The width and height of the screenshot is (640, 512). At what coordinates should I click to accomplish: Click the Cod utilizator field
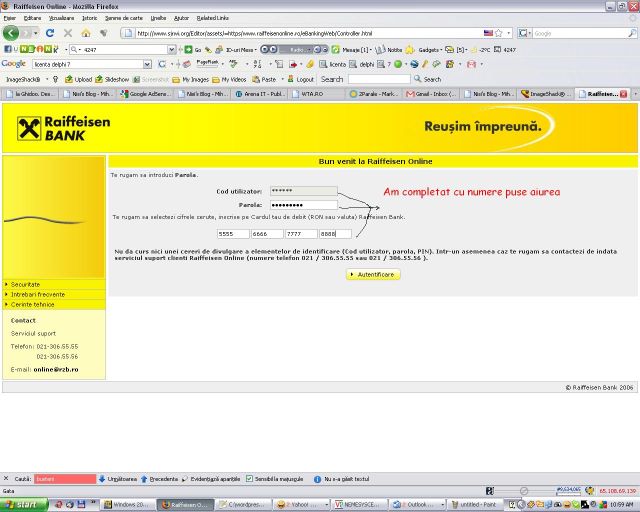click(x=304, y=191)
